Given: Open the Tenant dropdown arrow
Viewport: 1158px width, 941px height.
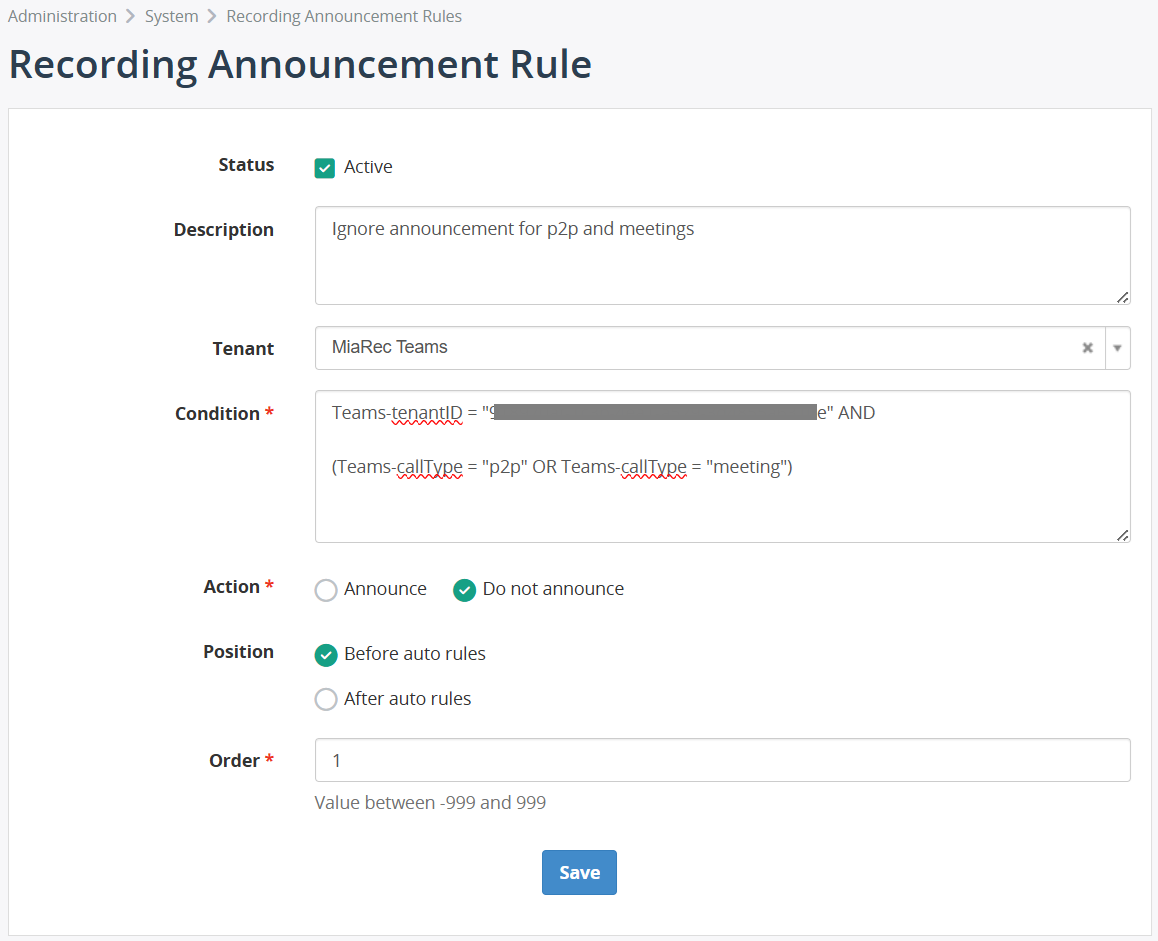Looking at the screenshot, I should [x=1117, y=348].
